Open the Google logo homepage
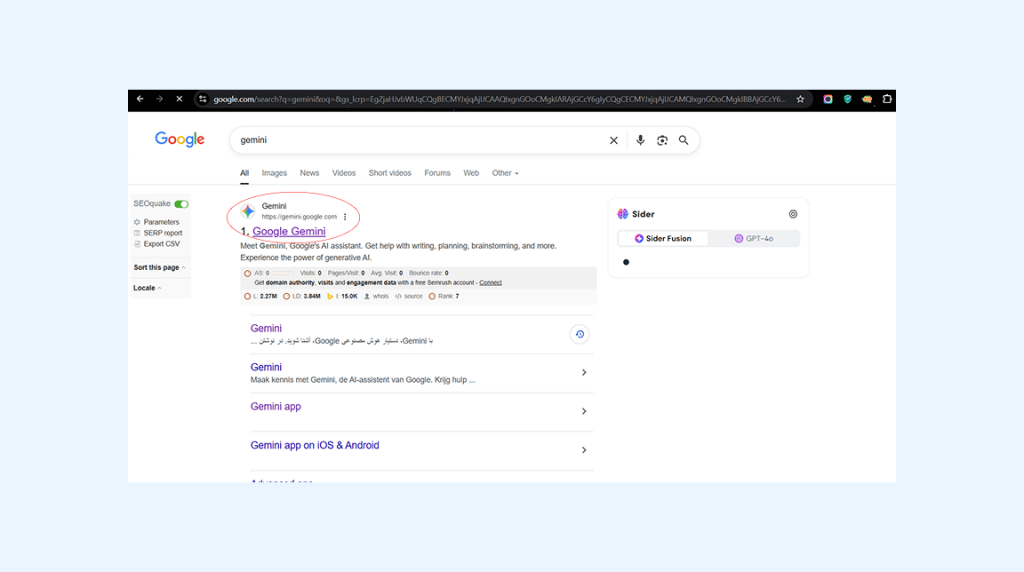Viewport: 1024px width, 572px height. [180, 140]
